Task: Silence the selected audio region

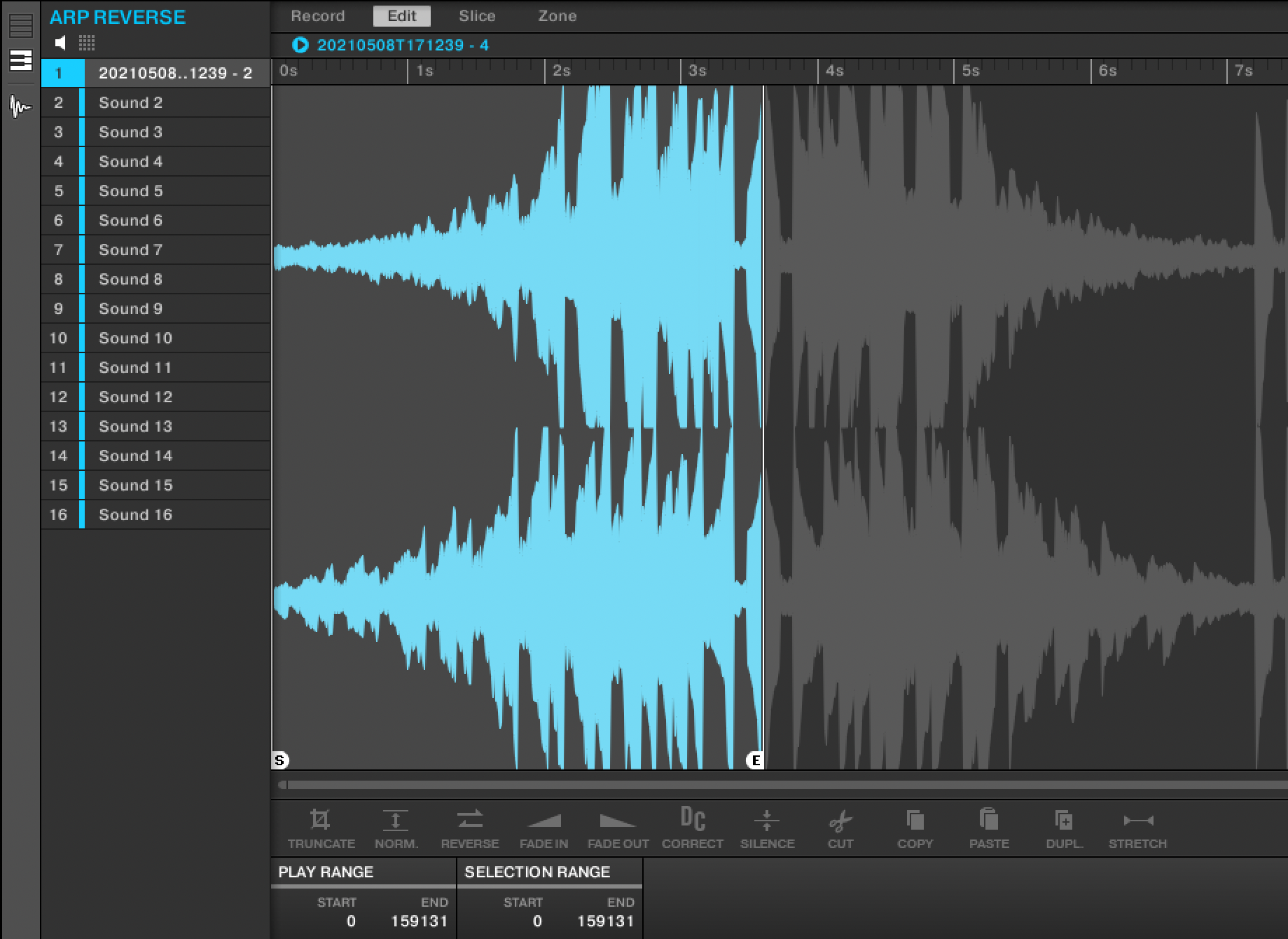Action: click(x=767, y=820)
